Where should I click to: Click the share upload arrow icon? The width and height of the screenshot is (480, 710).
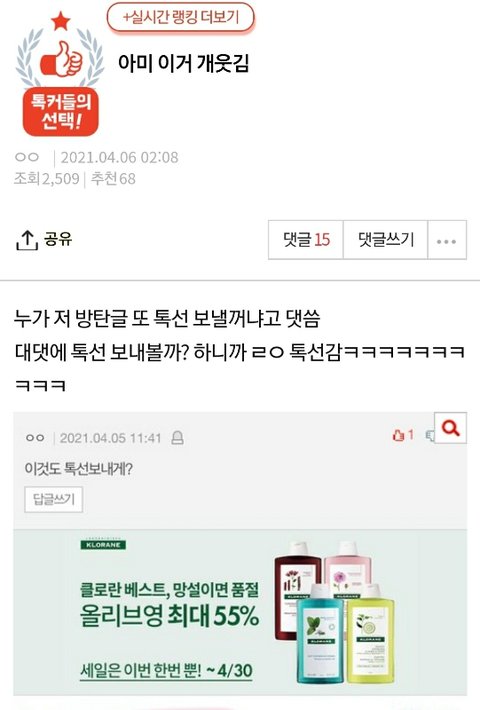pos(26,240)
